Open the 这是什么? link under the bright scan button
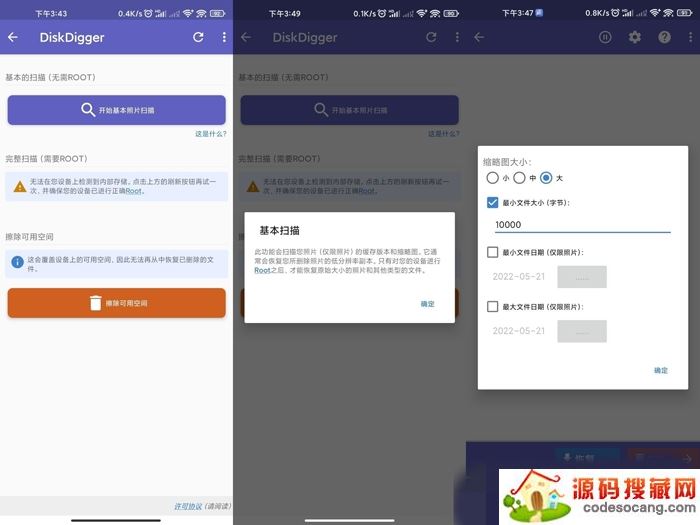Viewport: 700px width, 525px height. [210, 133]
